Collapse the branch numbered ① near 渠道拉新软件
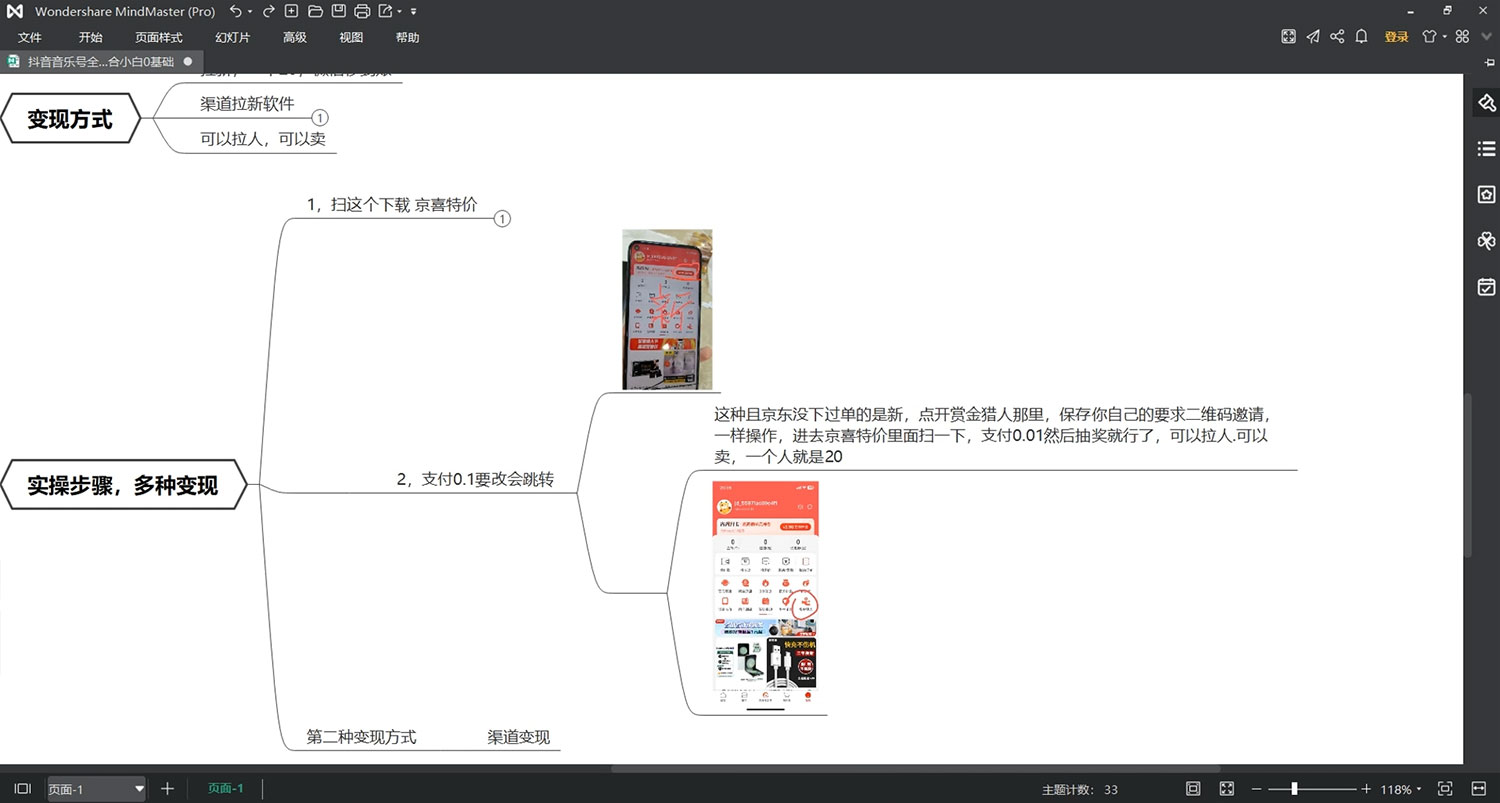This screenshot has height=803, width=1500. (320, 117)
